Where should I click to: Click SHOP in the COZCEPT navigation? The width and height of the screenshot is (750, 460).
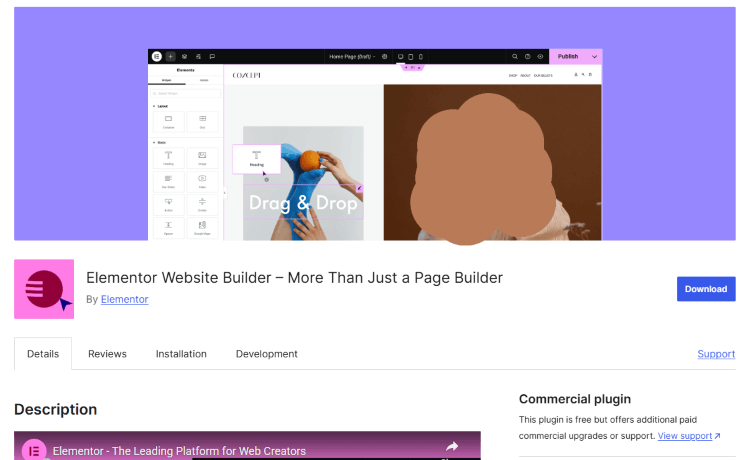click(513, 76)
